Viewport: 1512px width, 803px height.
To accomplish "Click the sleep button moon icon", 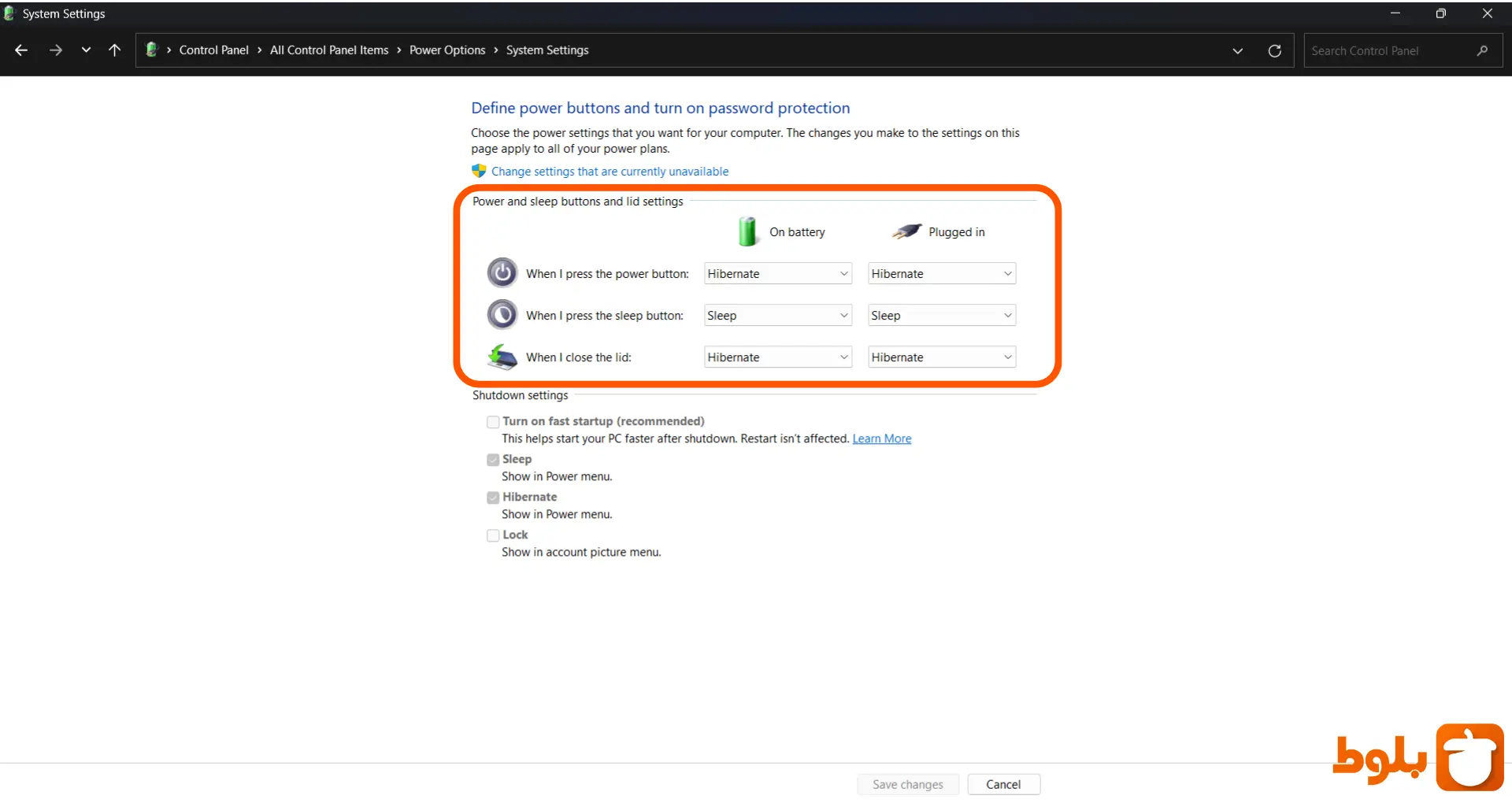I will (502, 315).
